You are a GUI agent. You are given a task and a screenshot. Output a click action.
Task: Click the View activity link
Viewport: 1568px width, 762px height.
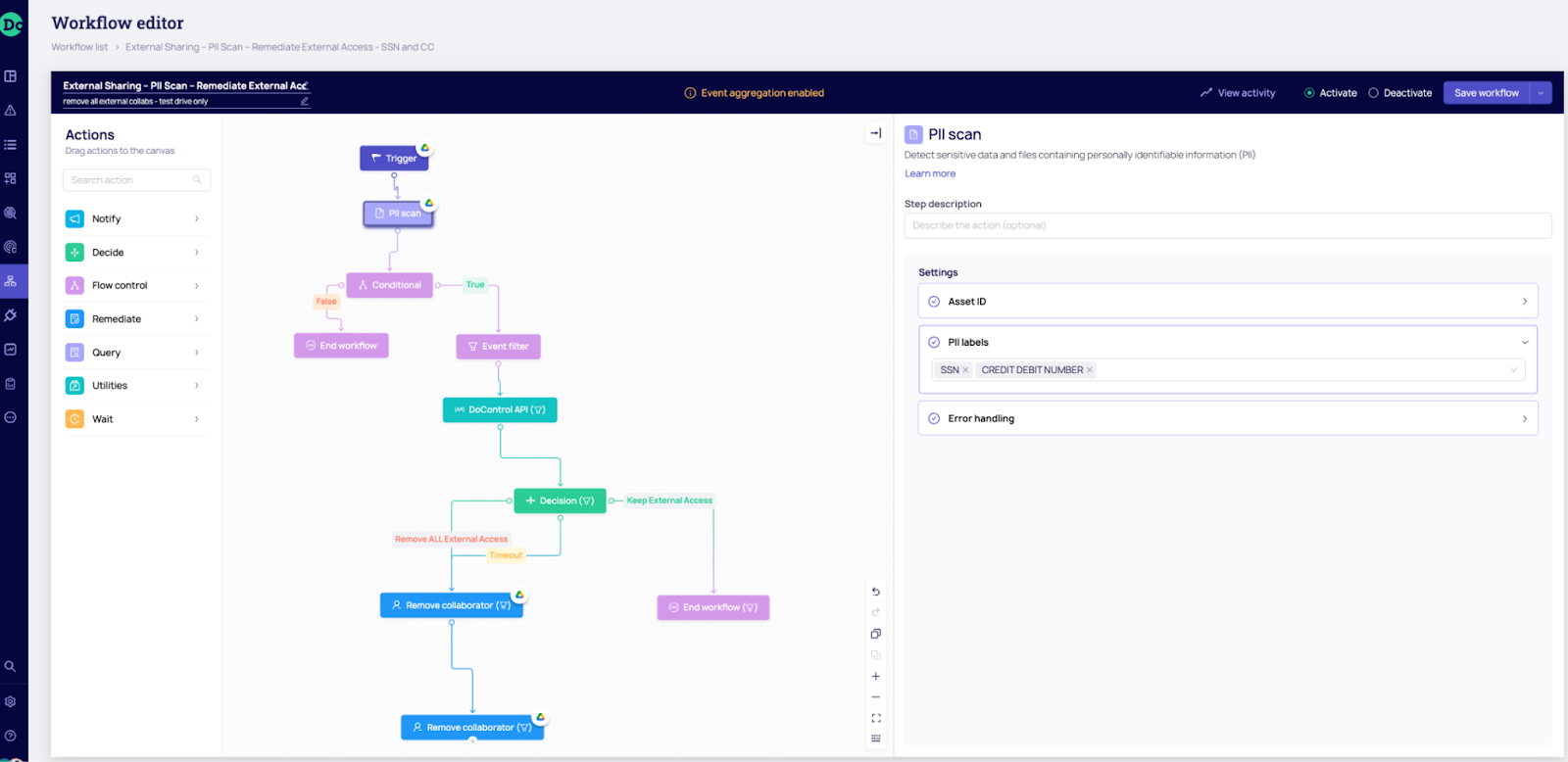click(x=1238, y=93)
